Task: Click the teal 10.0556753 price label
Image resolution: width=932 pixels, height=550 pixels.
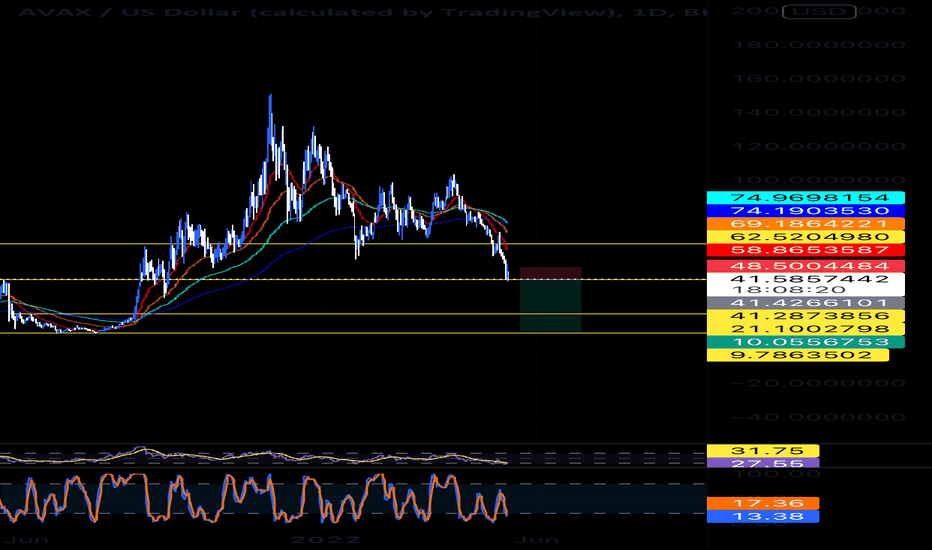Action: (x=806, y=342)
